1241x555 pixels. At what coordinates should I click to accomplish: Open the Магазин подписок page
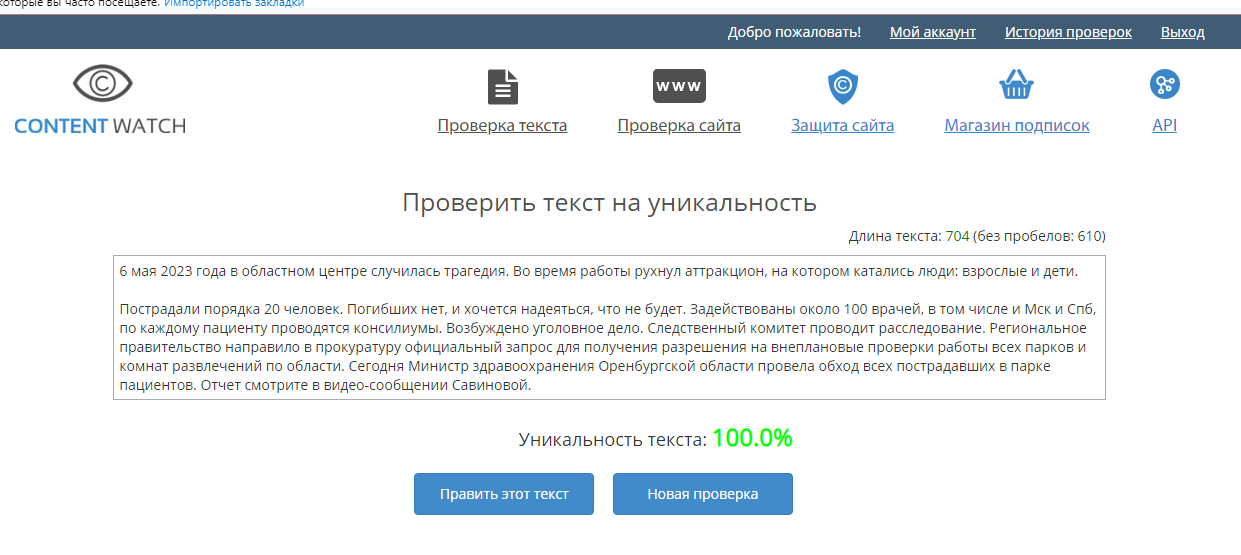point(1016,126)
